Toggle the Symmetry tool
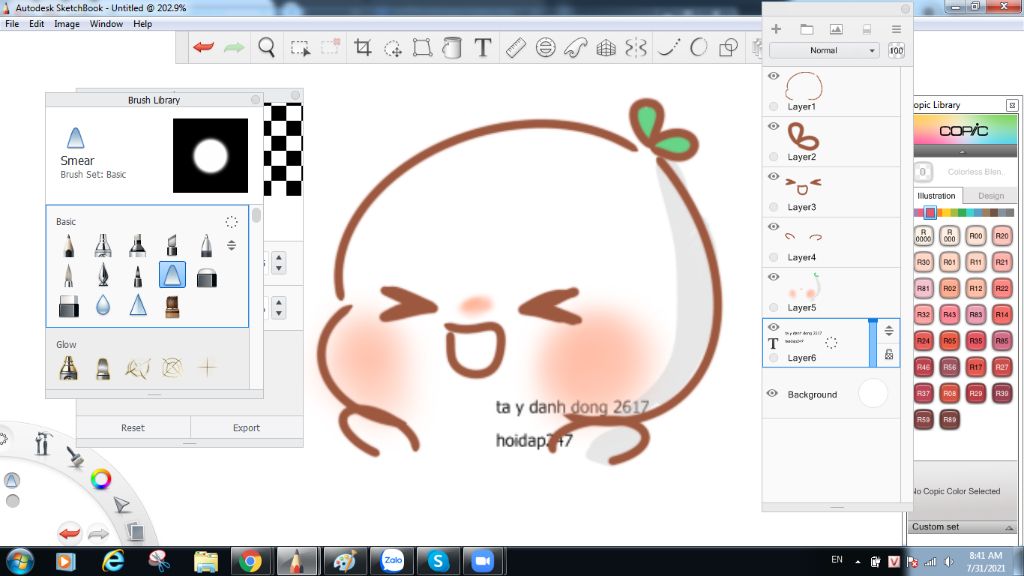 pyautogui.click(x=635, y=47)
